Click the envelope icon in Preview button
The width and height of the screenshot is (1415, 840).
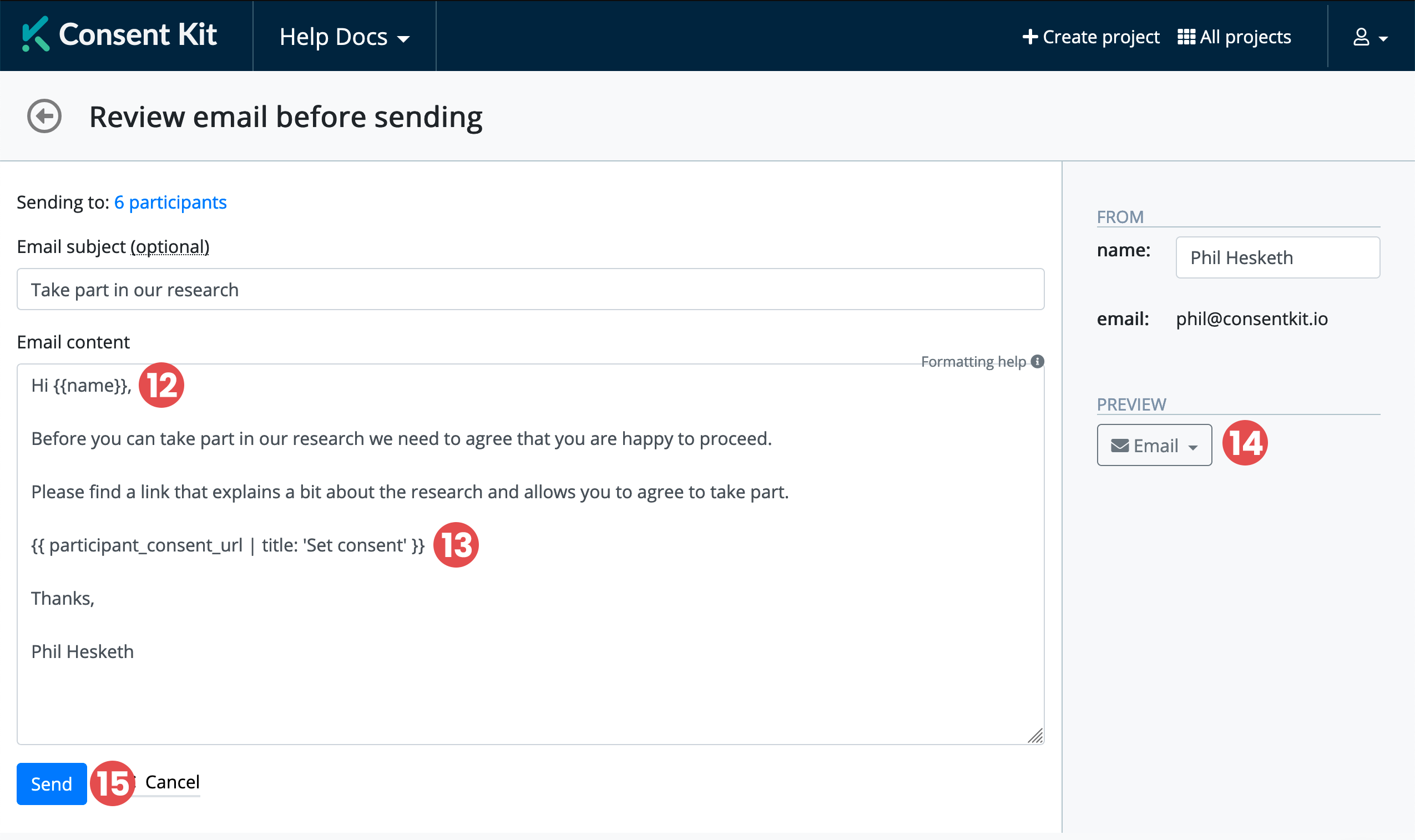point(1119,446)
